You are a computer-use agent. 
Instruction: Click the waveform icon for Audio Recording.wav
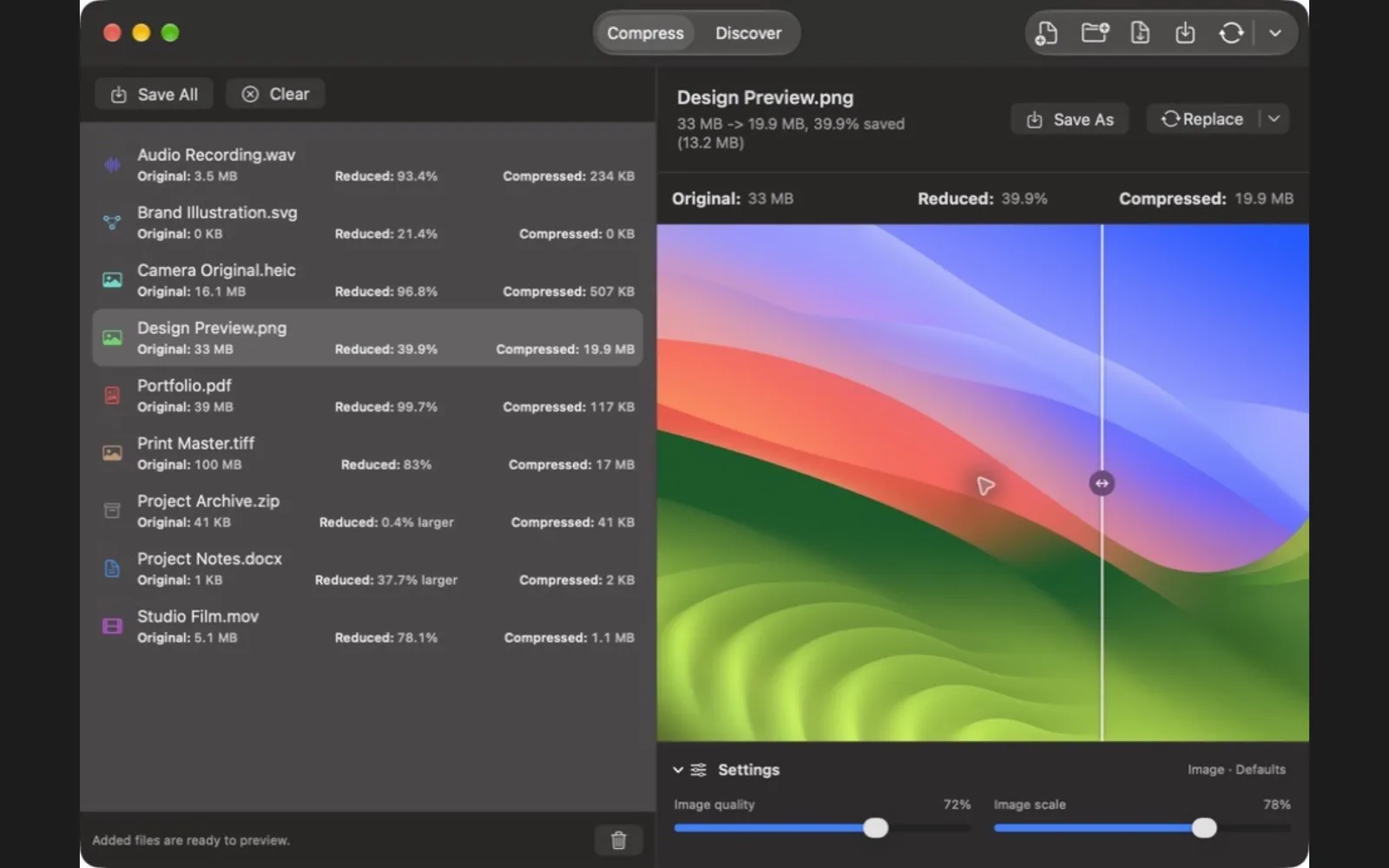[x=112, y=164]
